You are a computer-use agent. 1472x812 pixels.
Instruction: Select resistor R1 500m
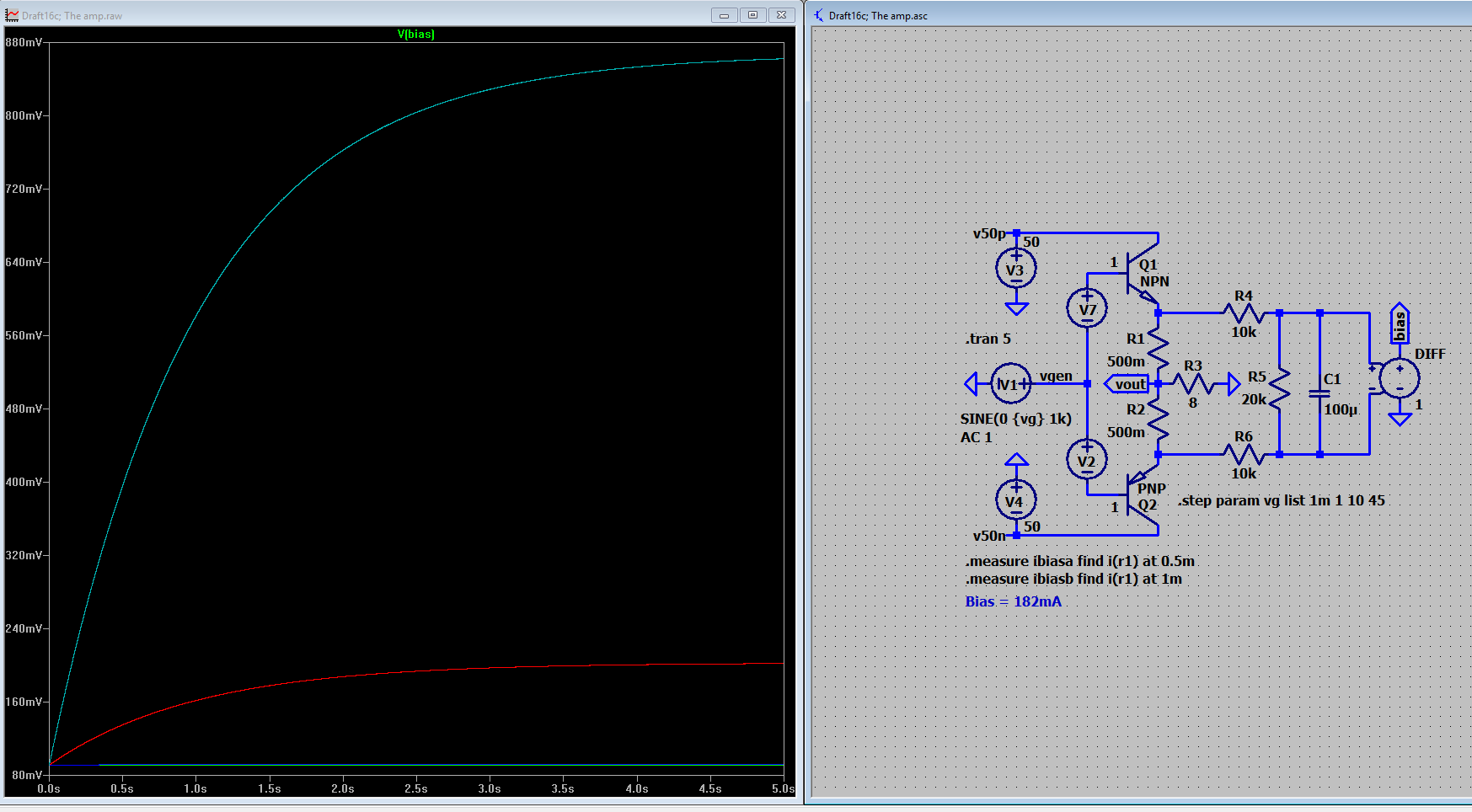1159,348
